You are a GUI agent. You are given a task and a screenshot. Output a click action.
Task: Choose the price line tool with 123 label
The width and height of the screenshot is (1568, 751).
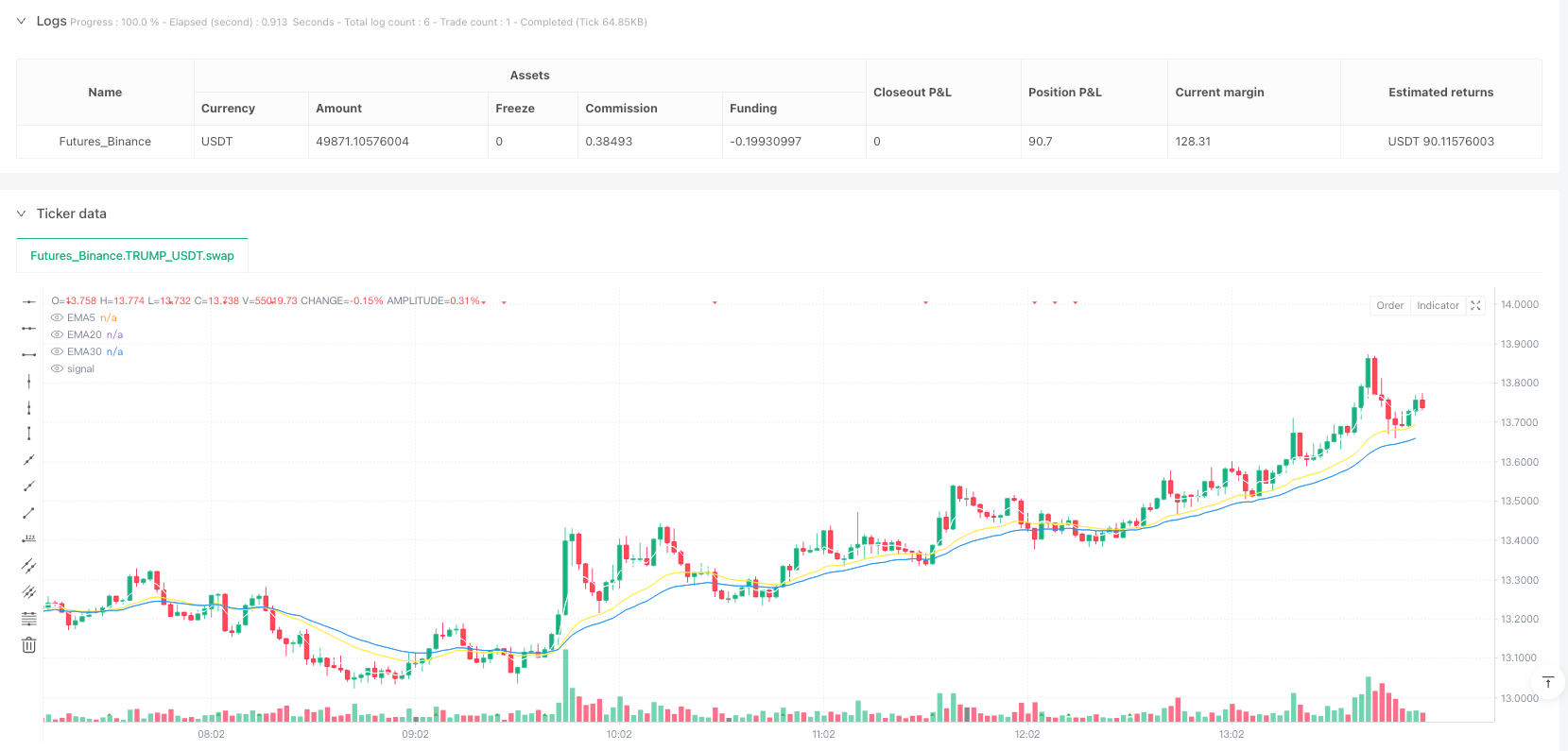pos(29,539)
